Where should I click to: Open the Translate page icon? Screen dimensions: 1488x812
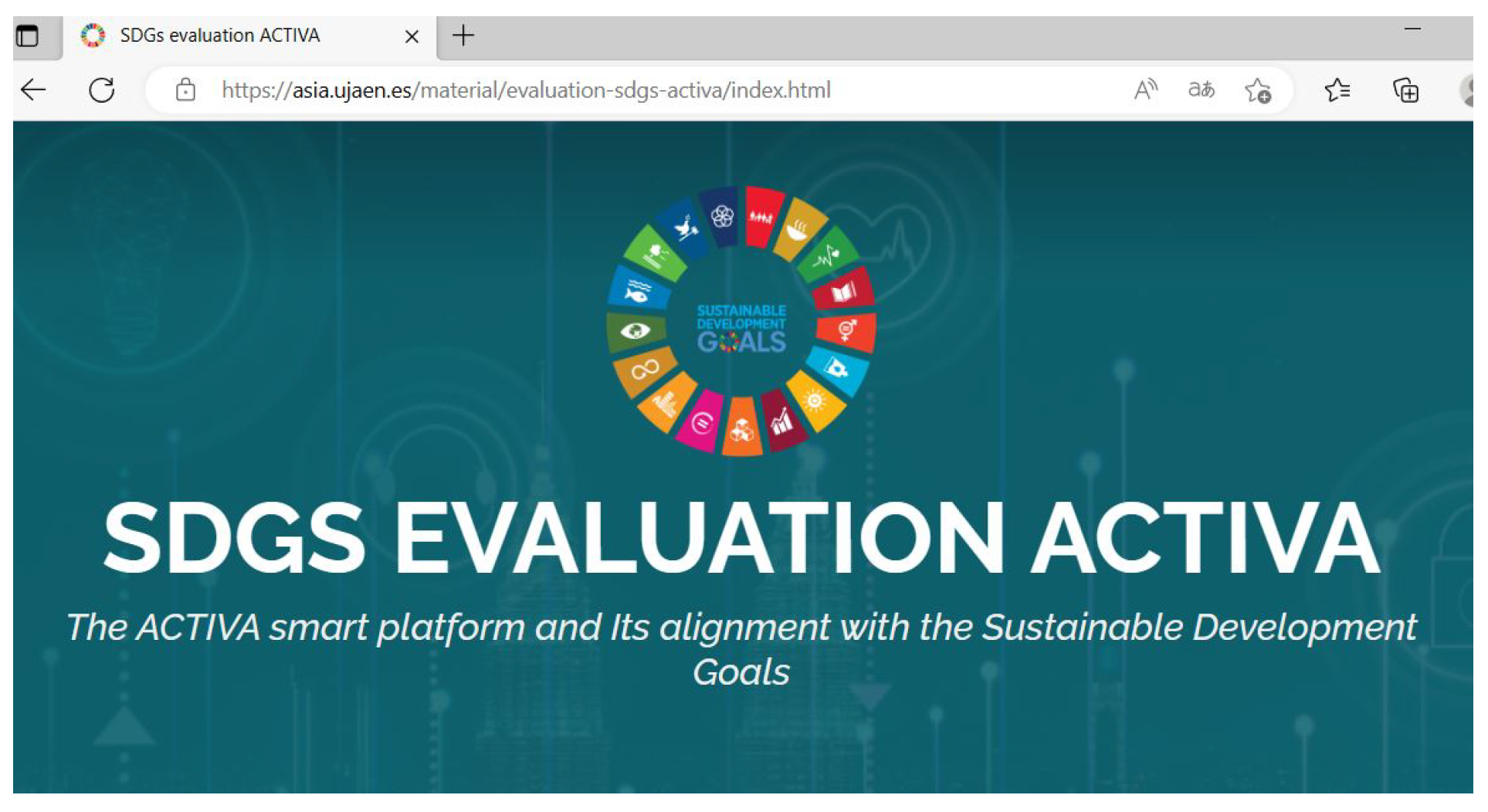[x=1201, y=90]
